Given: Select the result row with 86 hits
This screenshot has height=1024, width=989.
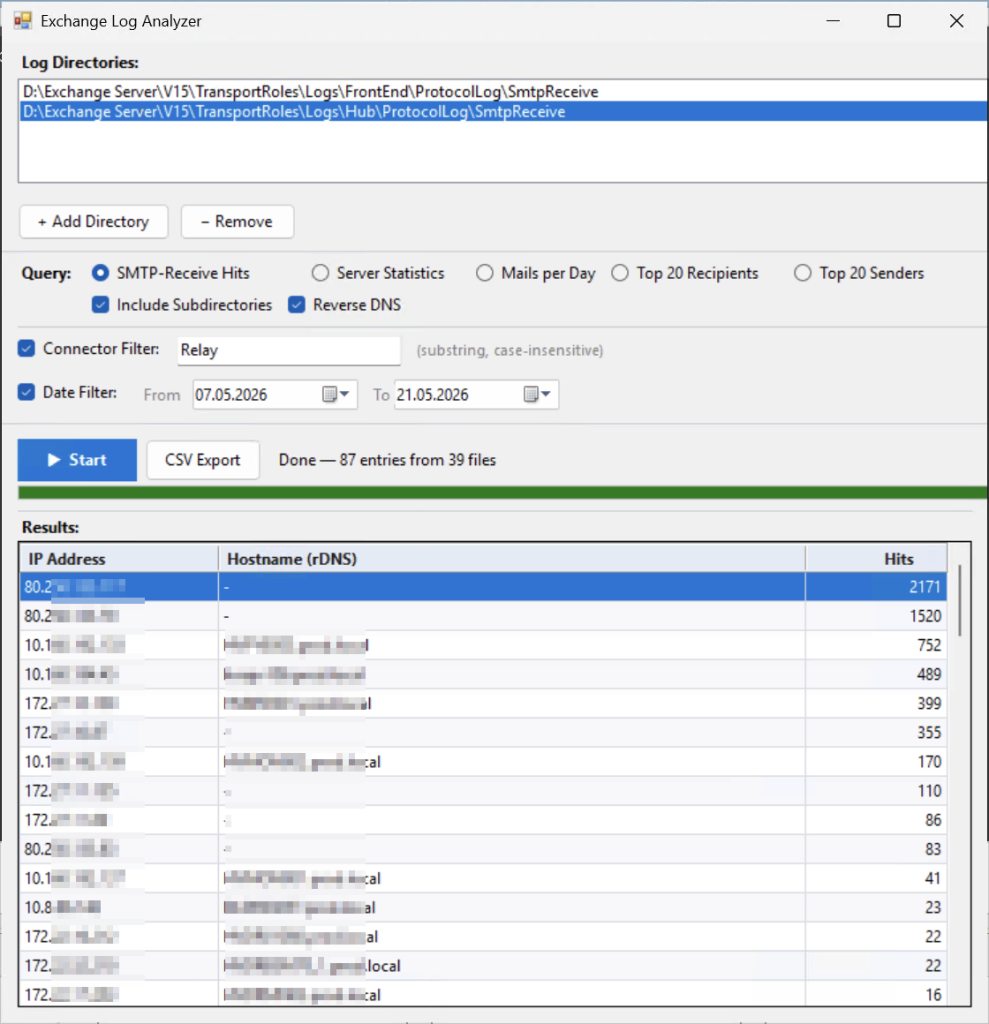Looking at the screenshot, I should point(483,820).
